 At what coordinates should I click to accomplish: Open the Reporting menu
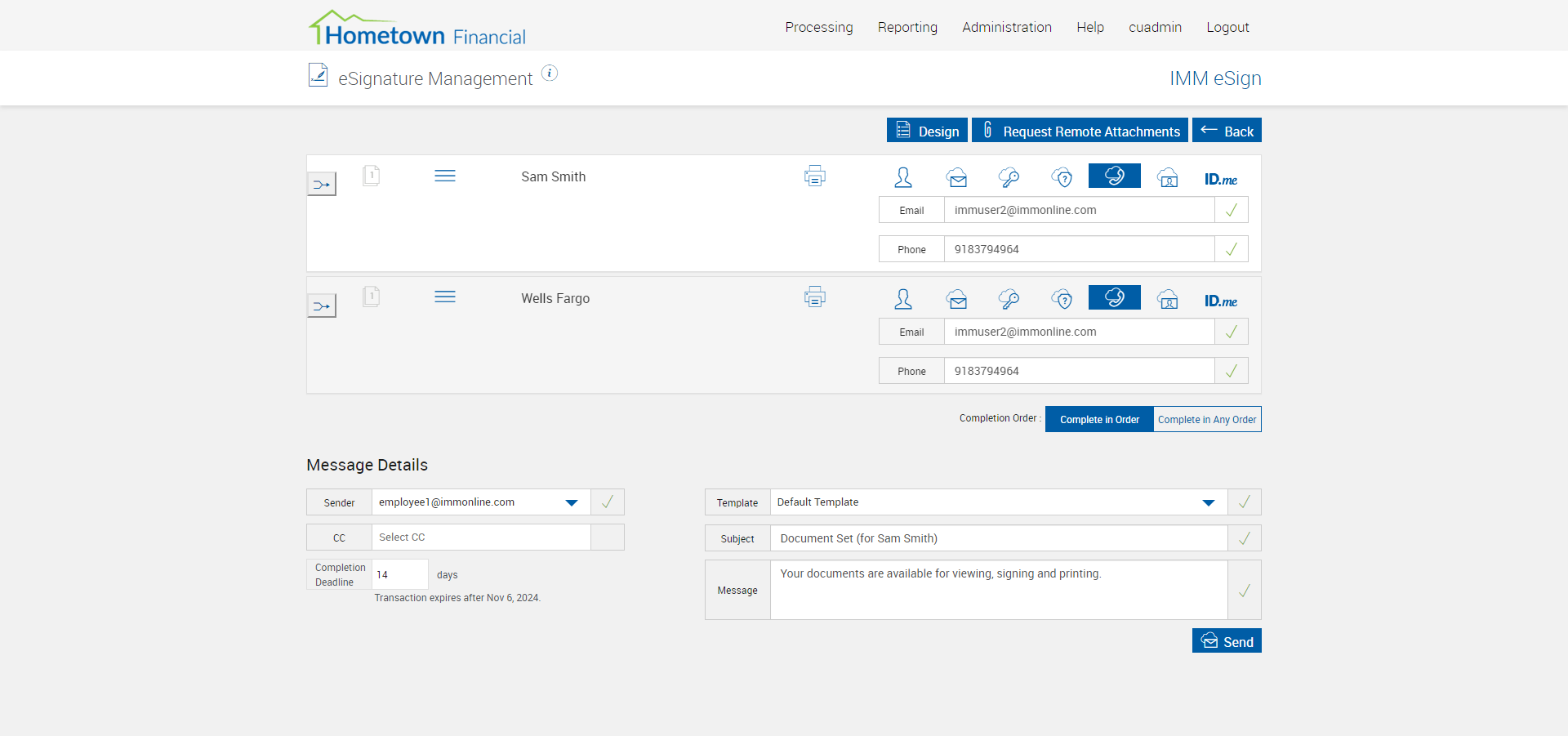(x=907, y=27)
